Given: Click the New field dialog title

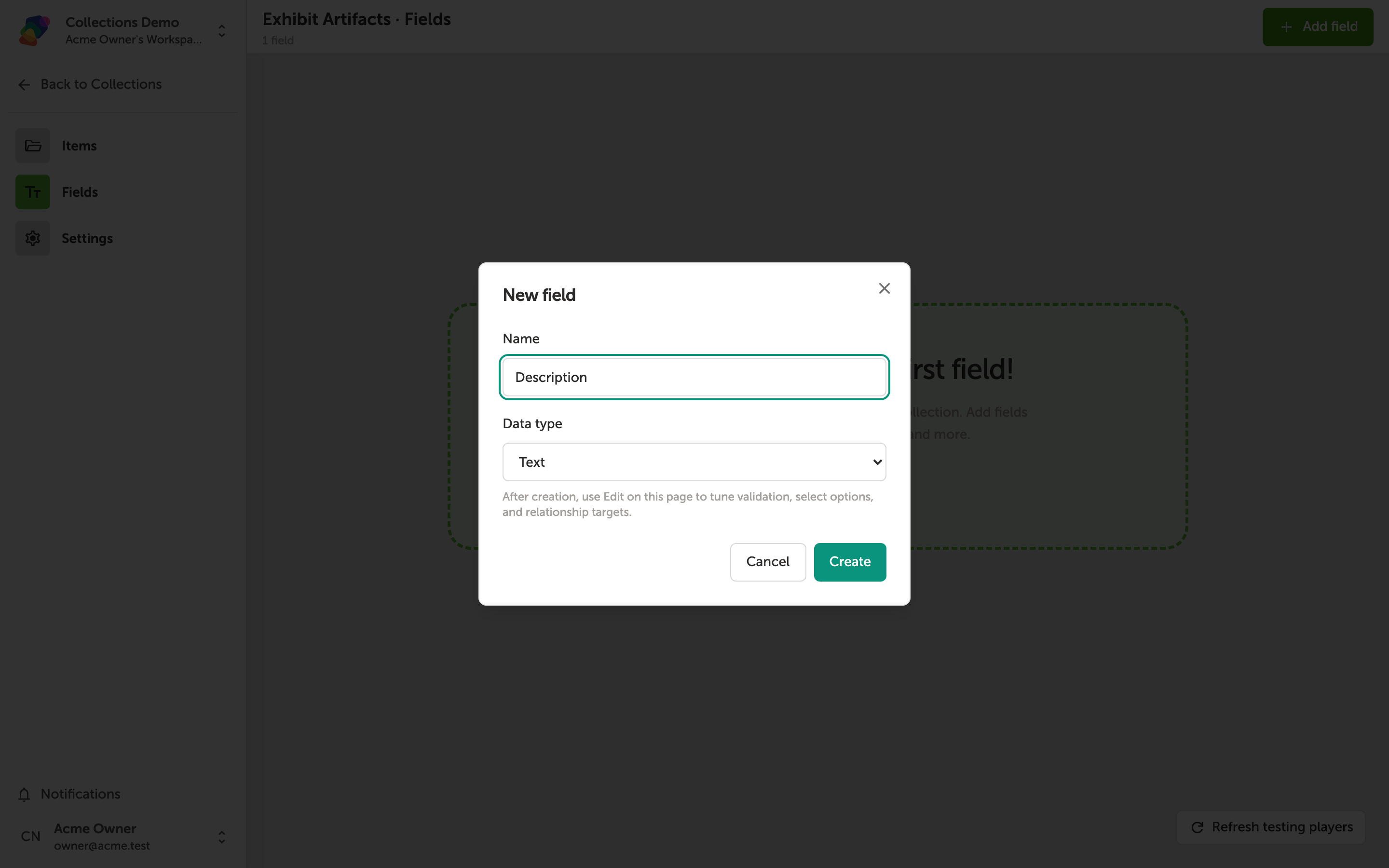Looking at the screenshot, I should [x=539, y=295].
